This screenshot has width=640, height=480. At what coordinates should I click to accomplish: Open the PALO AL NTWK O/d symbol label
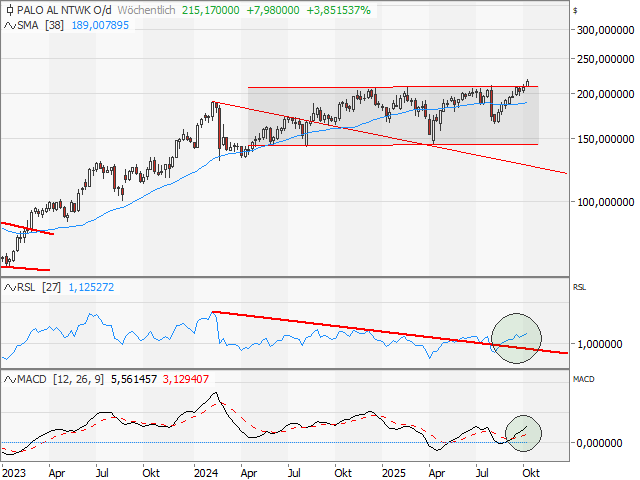point(58,8)
